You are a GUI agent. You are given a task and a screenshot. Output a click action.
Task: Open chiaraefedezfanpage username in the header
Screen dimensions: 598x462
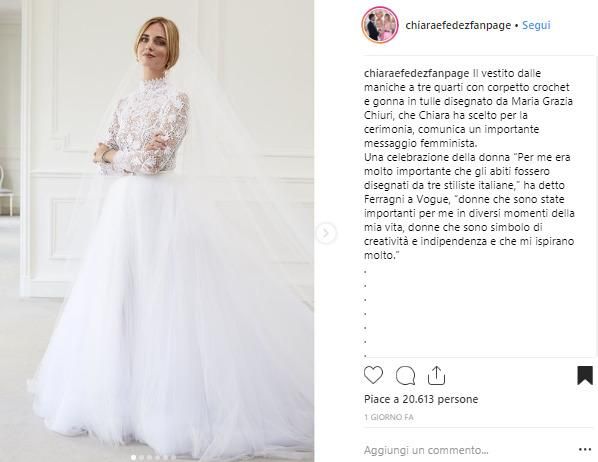coord(458,25)
